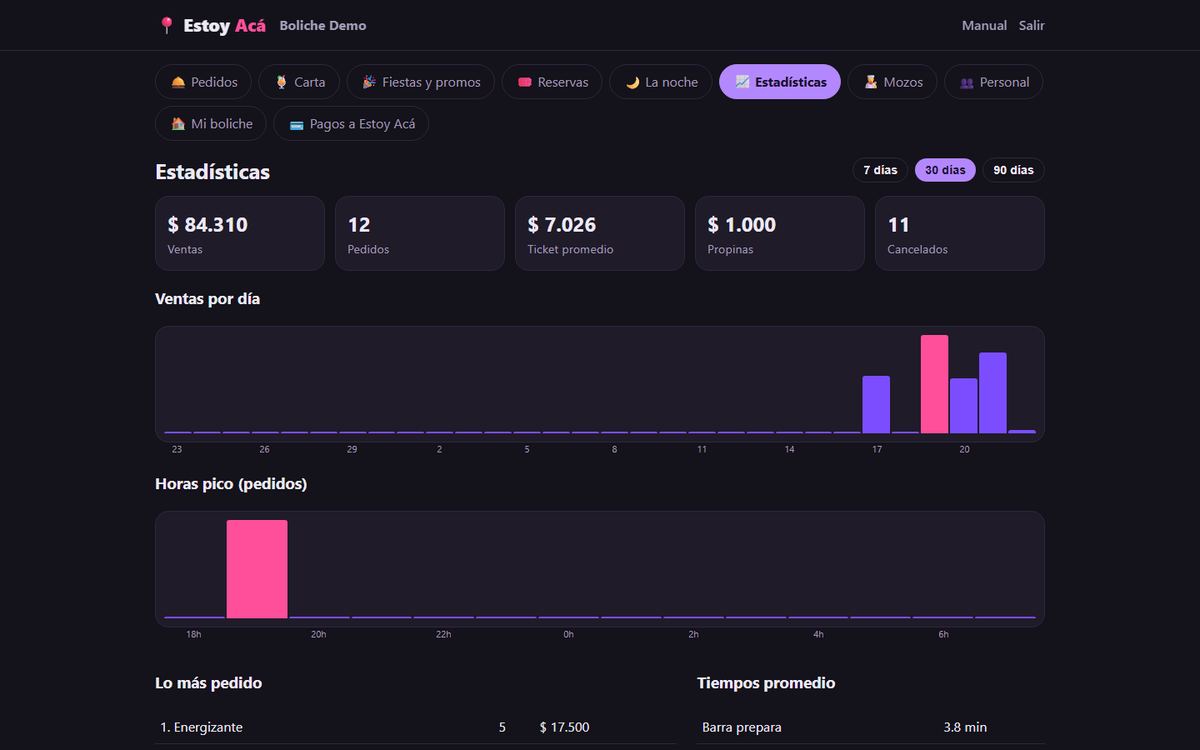Viewport: 1200px width, 750px height.
Task: Click the Tiempos promedio heading
Action: 766,683
